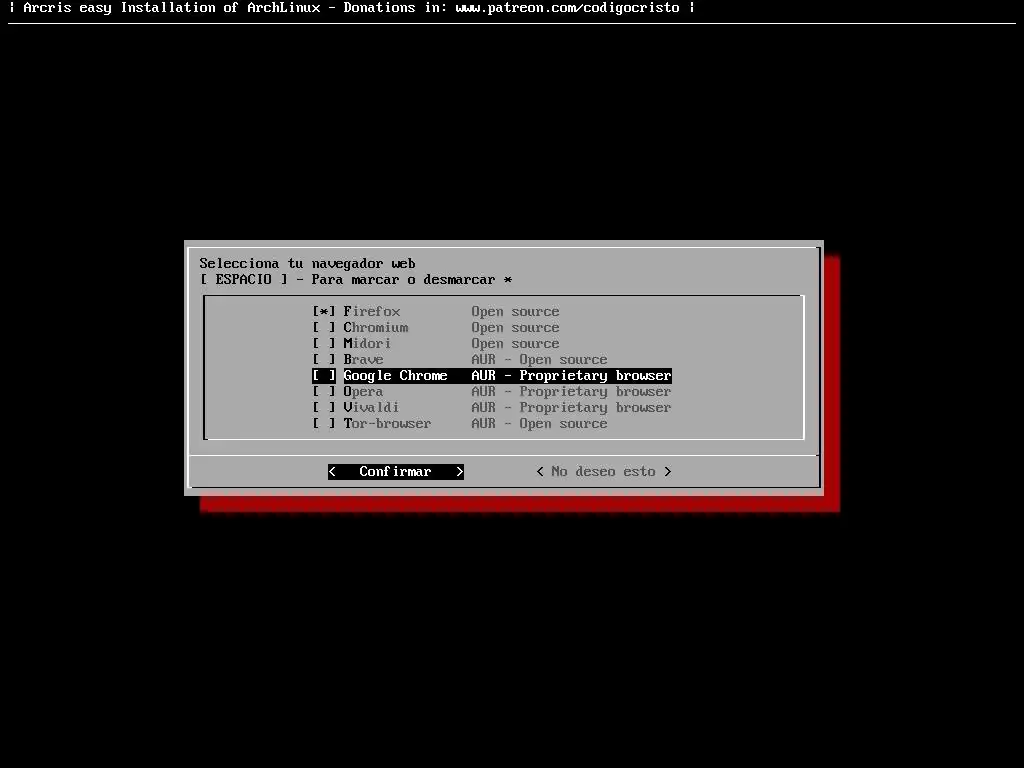Choose the No deseo esto button
Viewport: 1024px width, 768px height.
point(603,472)
